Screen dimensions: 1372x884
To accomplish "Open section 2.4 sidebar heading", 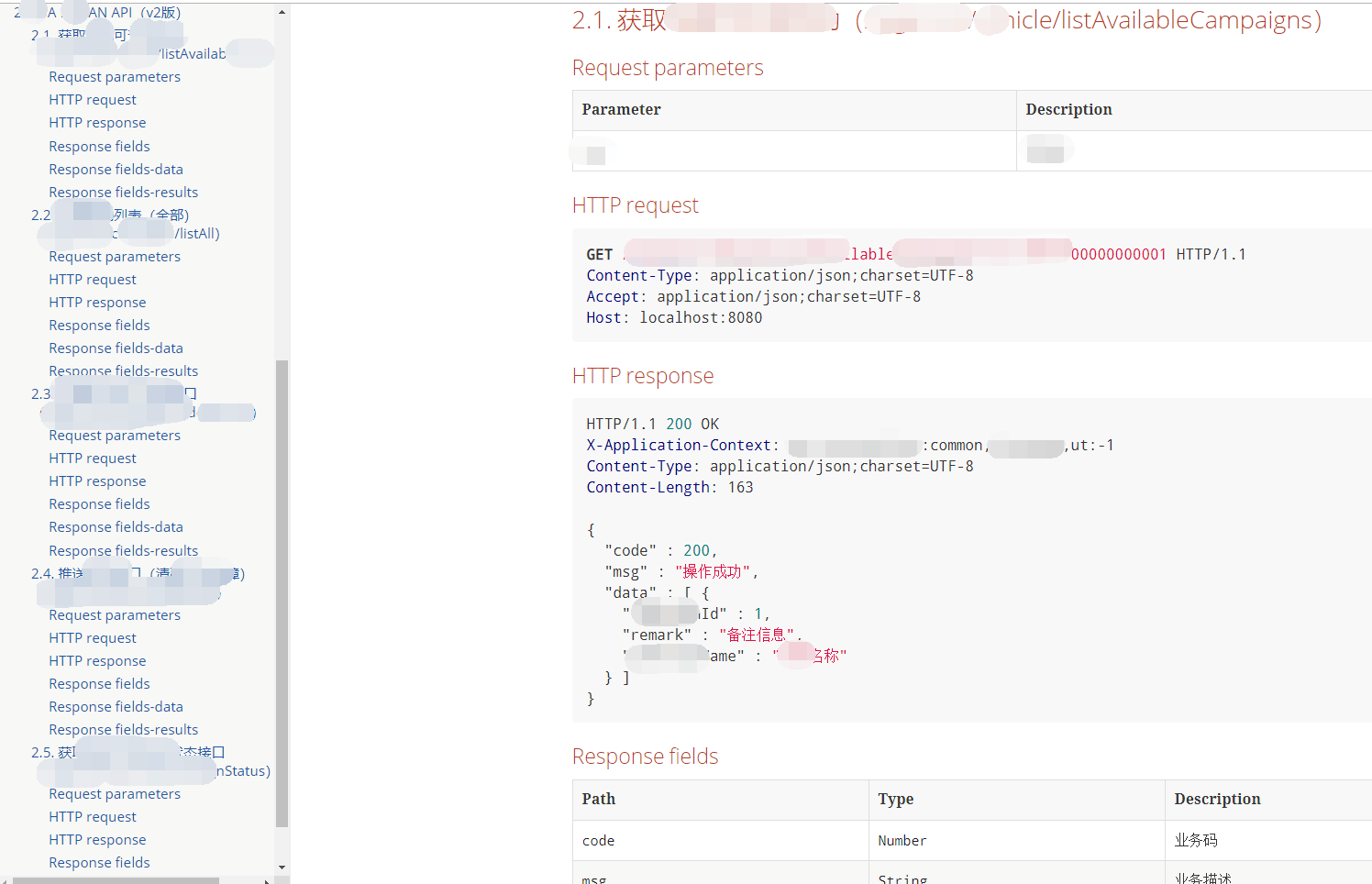I will [138, 583].
